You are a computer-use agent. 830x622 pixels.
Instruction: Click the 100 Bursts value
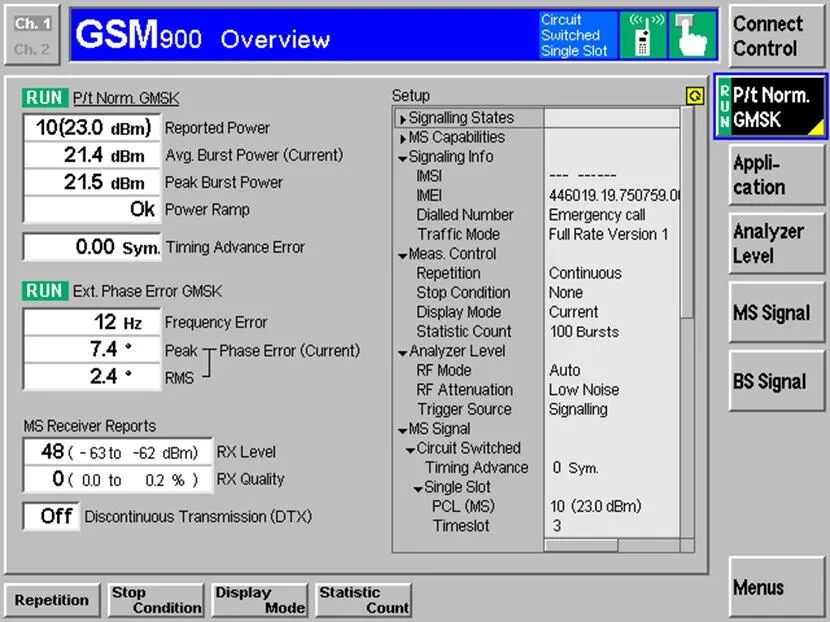coord(584,331)
